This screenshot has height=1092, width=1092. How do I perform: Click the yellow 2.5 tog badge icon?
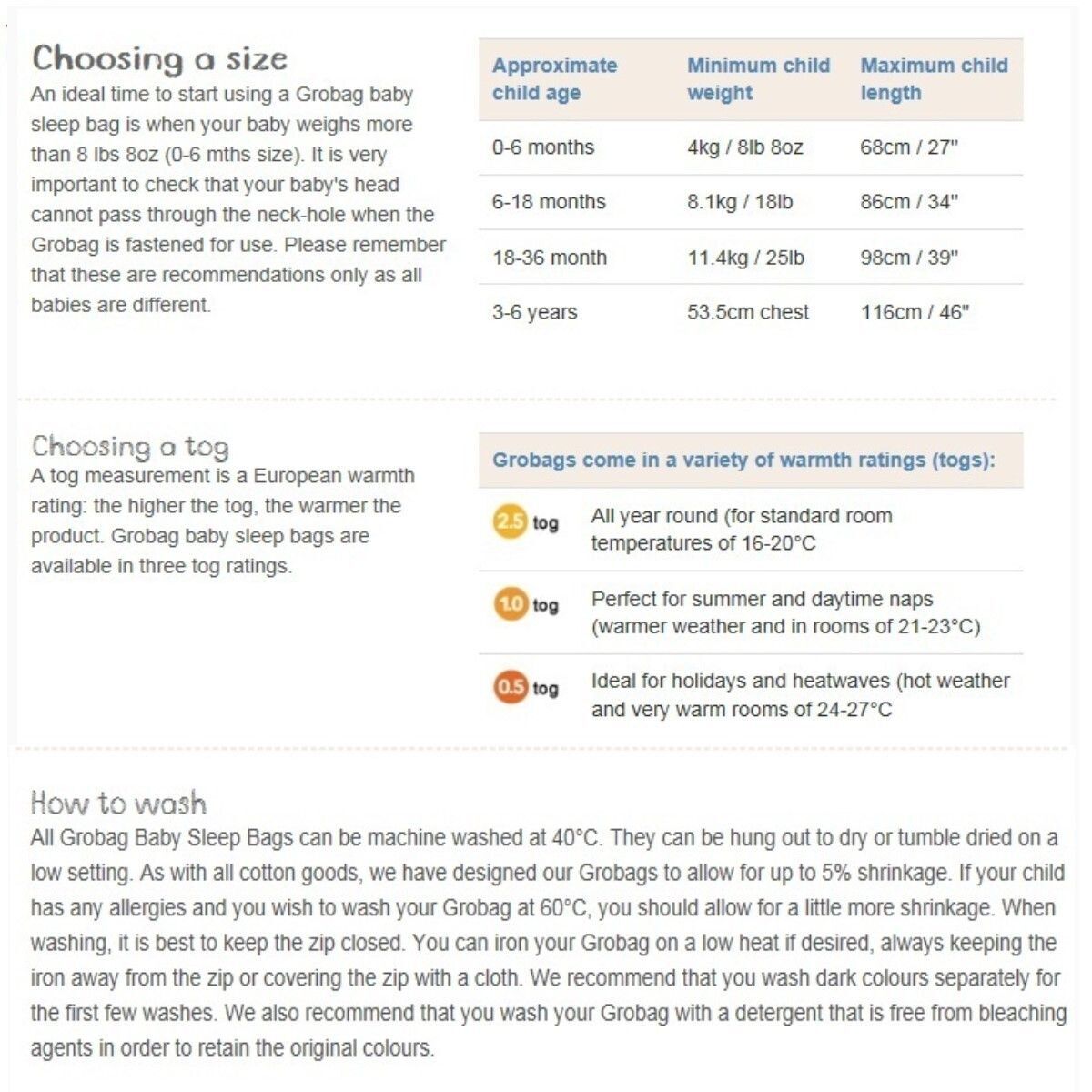[x=511, y=521]
